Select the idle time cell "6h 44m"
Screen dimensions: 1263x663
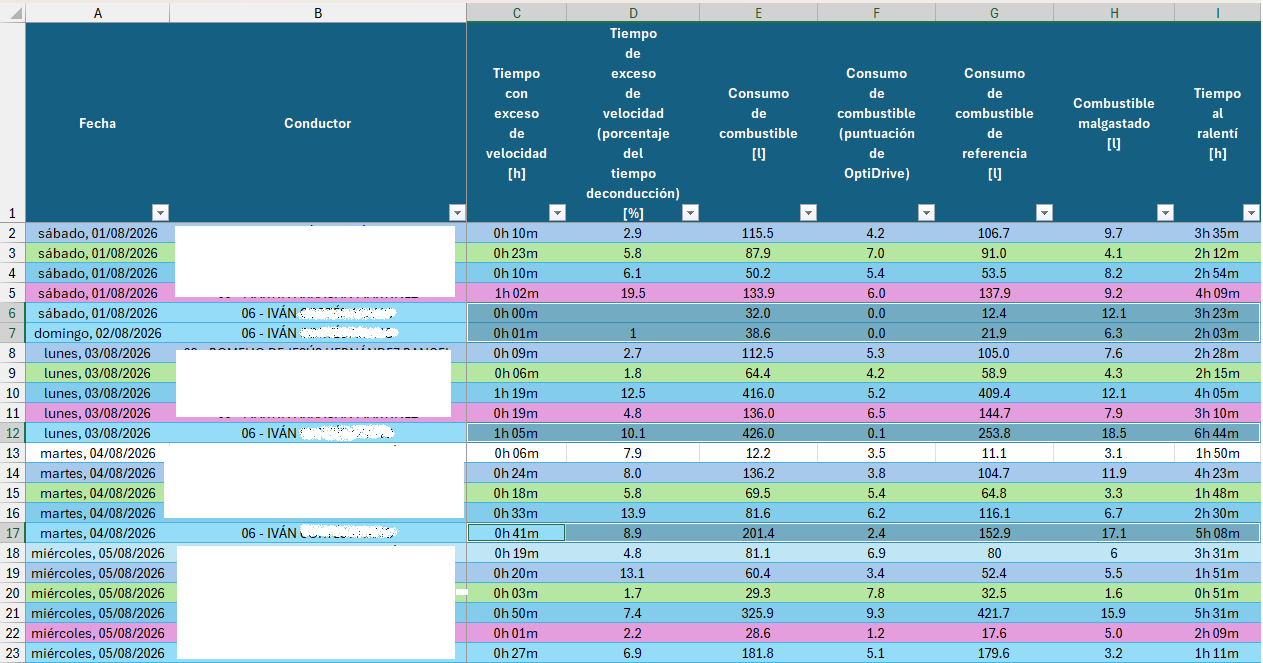coord(1217,433)
